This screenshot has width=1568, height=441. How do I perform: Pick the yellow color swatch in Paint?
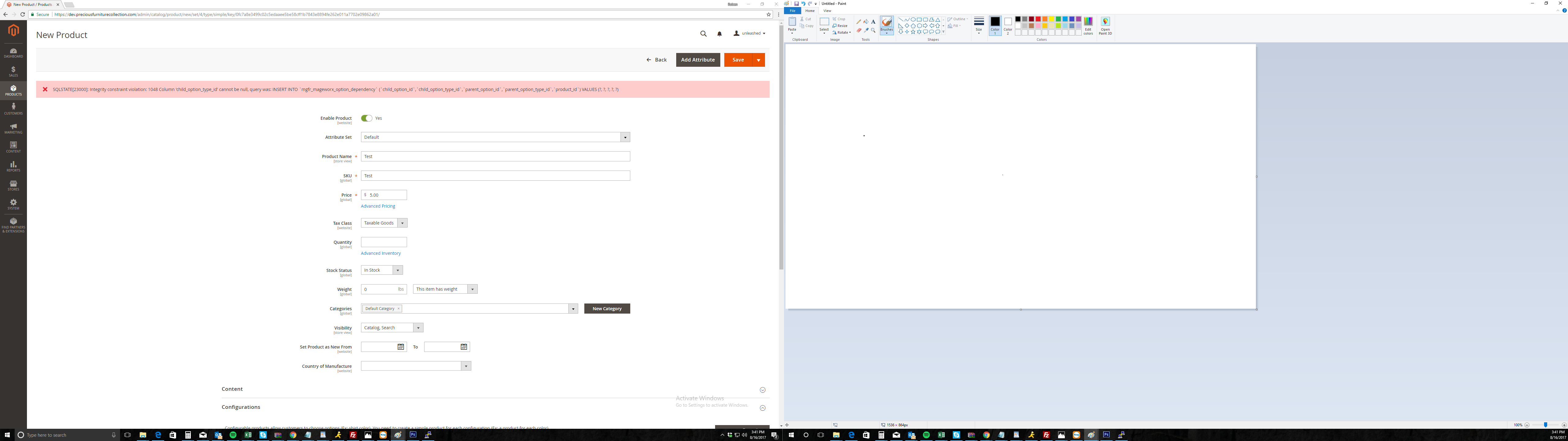coord(1051,19)
